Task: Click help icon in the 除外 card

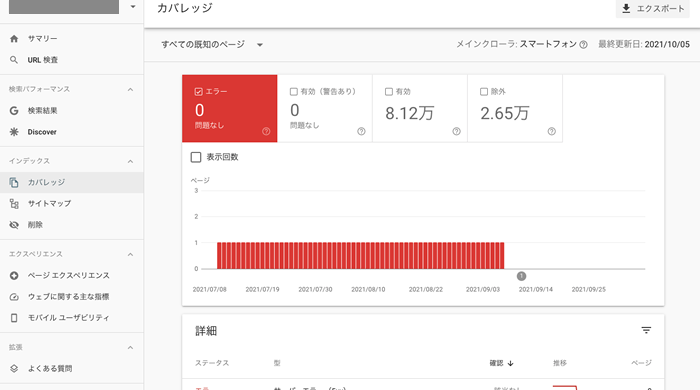Action: tap(551, 131)
